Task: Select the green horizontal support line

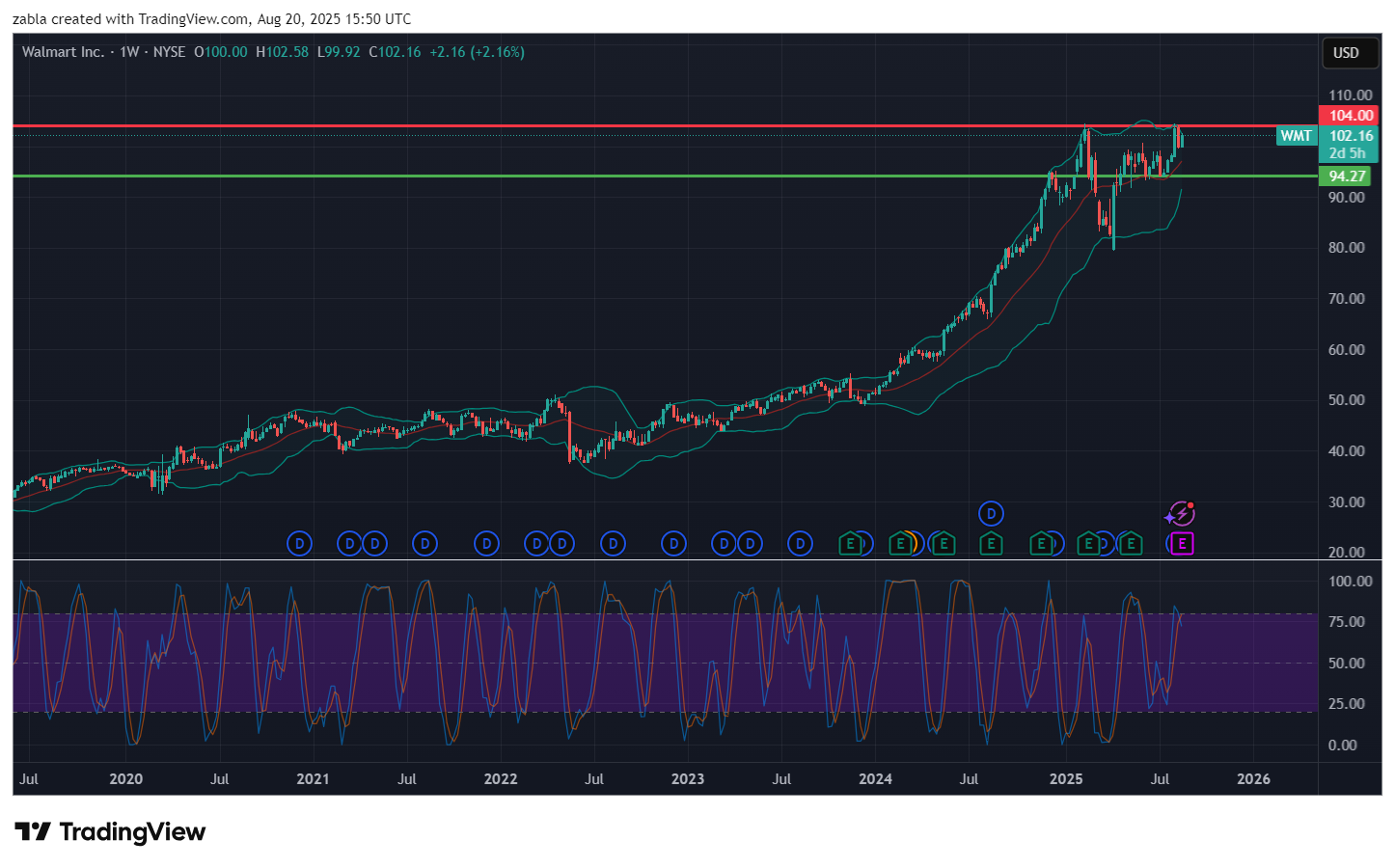Action: point(666,176)
